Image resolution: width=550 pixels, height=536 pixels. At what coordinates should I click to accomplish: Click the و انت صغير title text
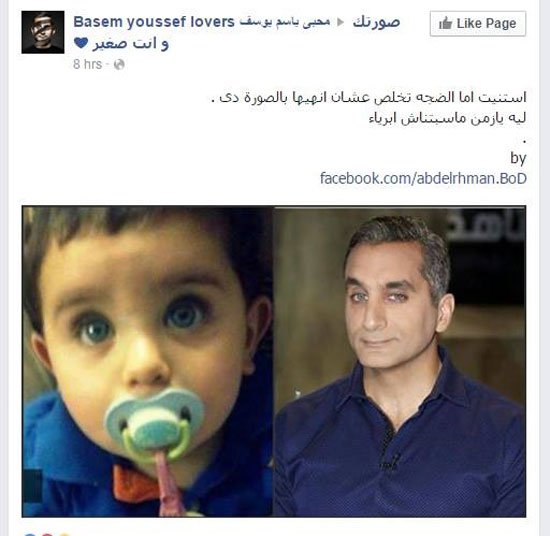coord(130,44)
